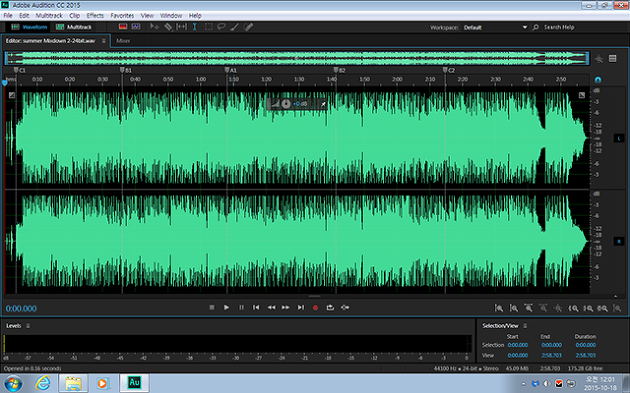Click the View Duration value 2:58.703
This screenshot has height=393, width=630.
click(585, 355)
